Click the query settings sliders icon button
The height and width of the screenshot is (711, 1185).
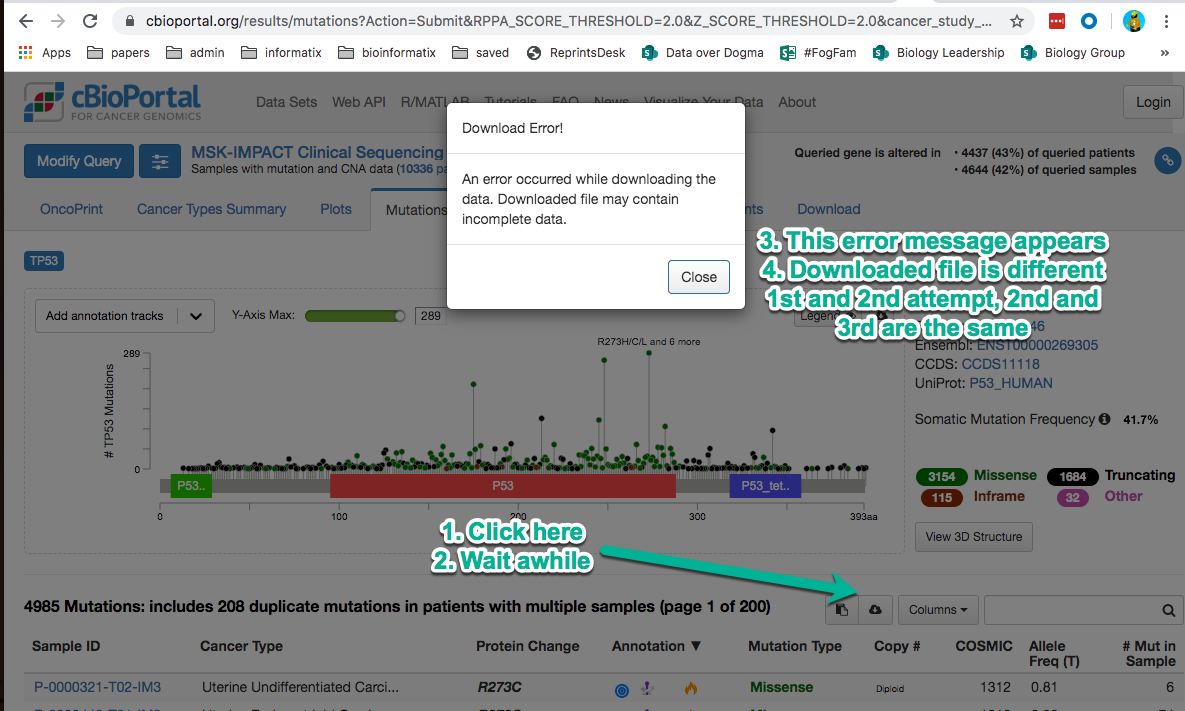pos(159,161)
